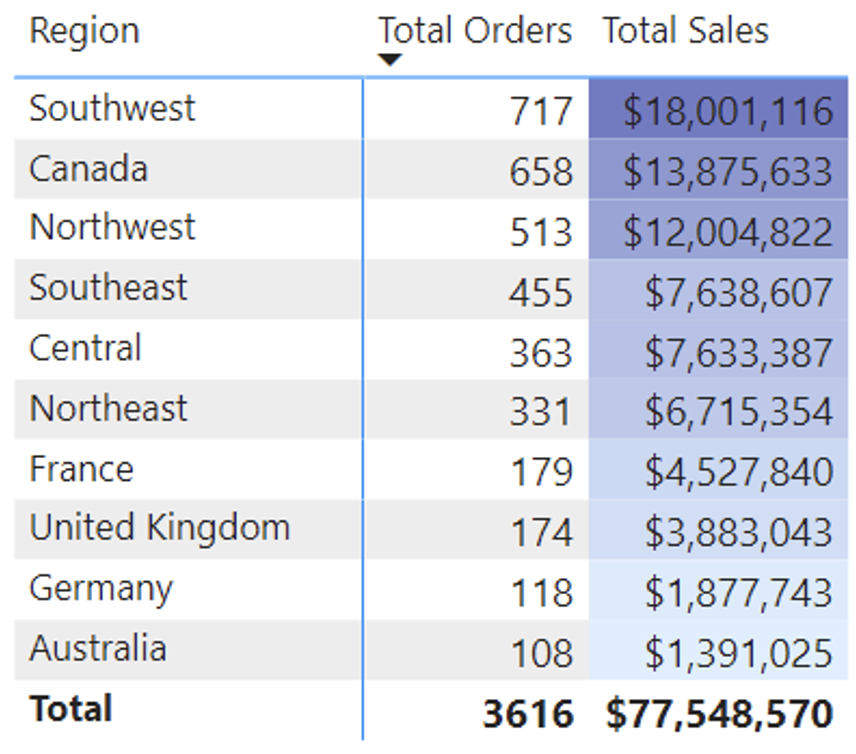Click the $77,548,570 grand total

point(720,713)
